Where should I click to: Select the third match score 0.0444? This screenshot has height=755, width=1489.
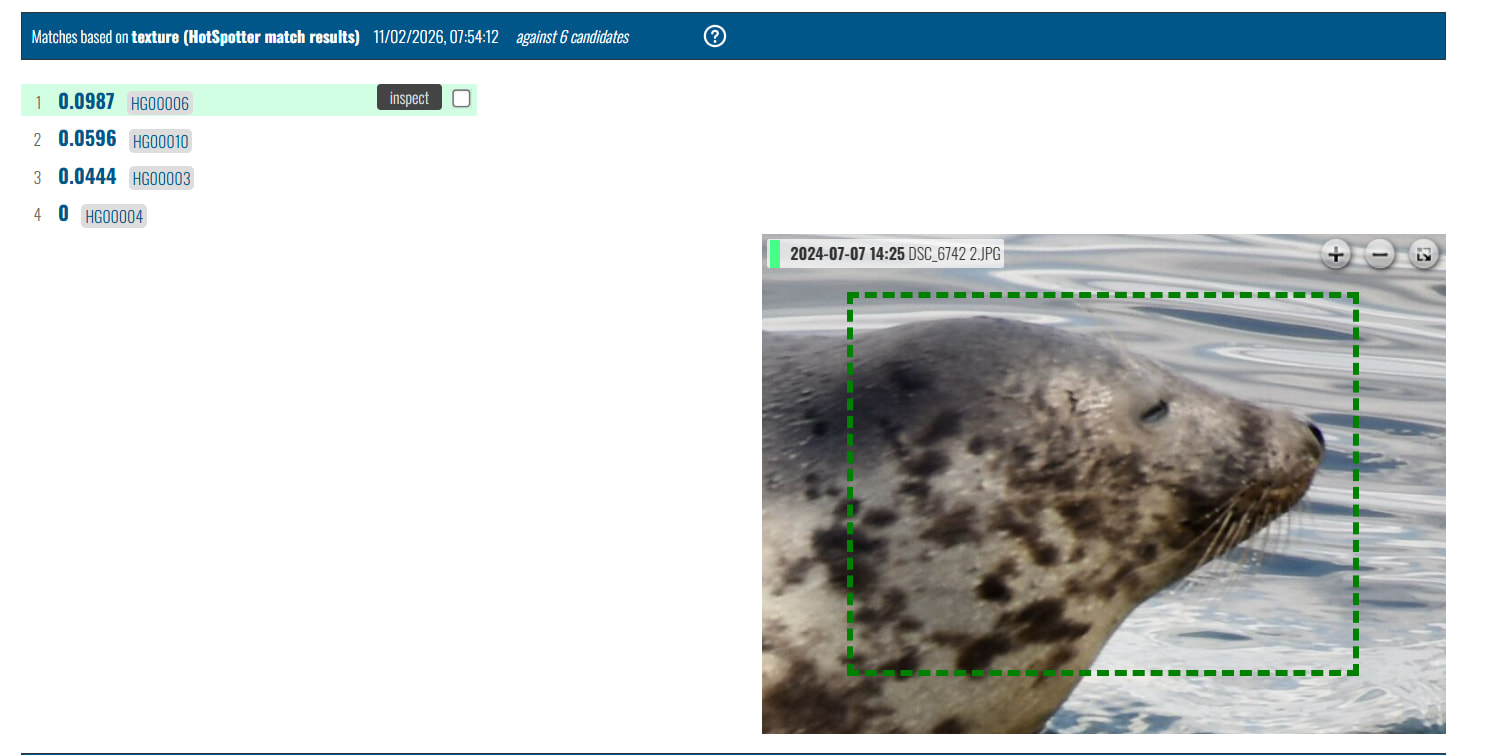(x=87, y=177)
